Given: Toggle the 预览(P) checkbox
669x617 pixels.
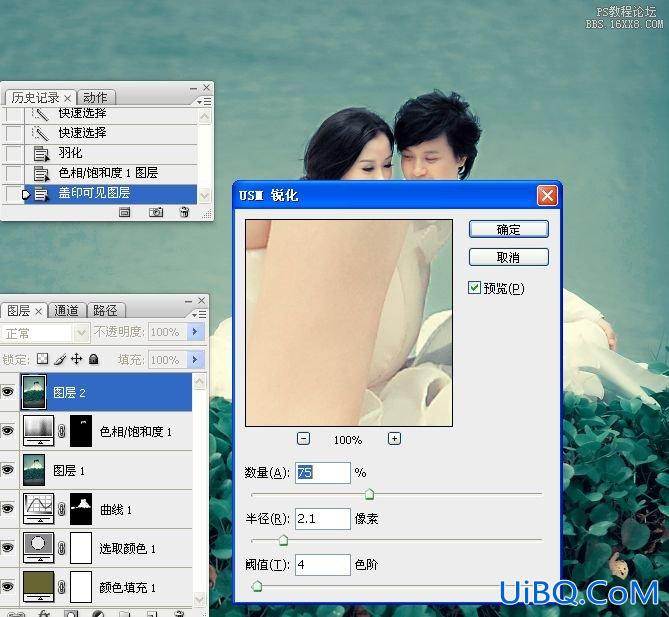Looking at the screenshot, I should [474, 288].
